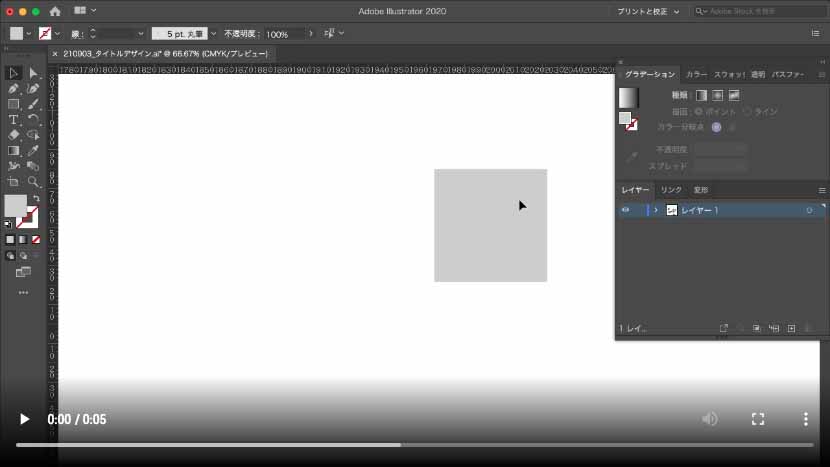Select the Gradient tool in toolbar
This screenshot has height=467, width=830.
[13, 151]
